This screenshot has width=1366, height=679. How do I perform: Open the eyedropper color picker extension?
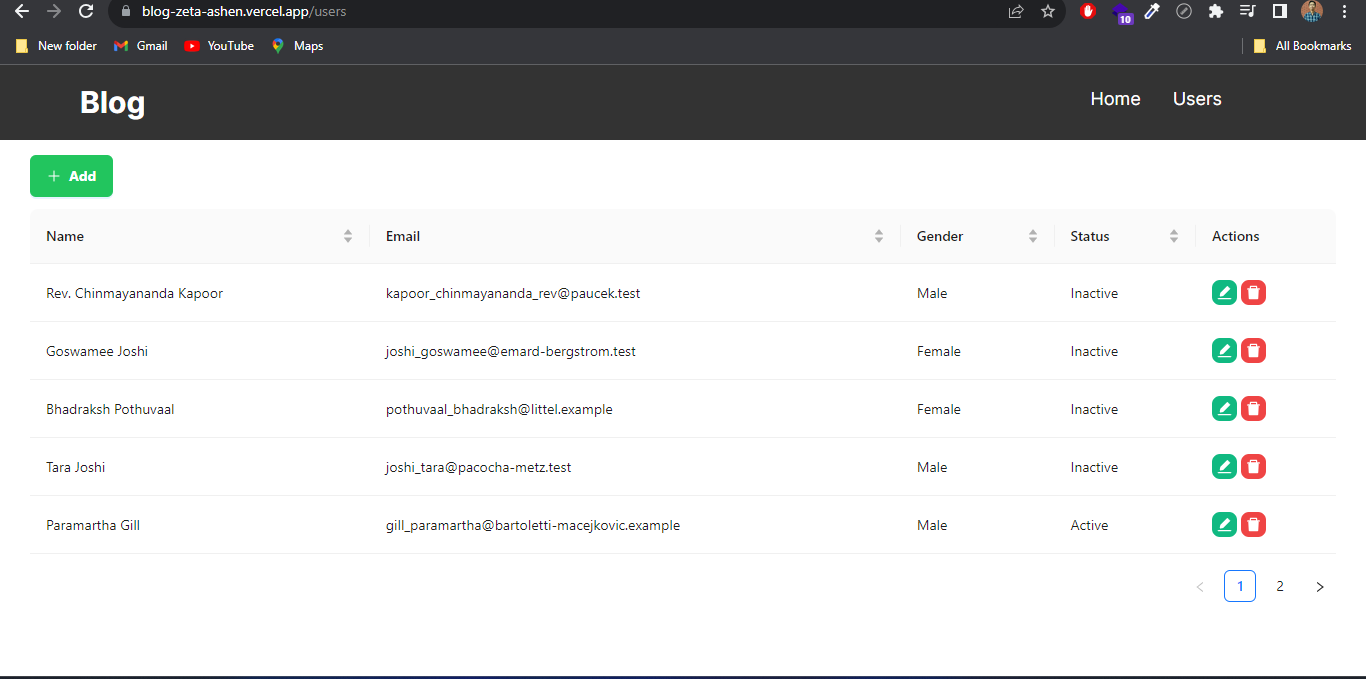(x=1152, y=11)
